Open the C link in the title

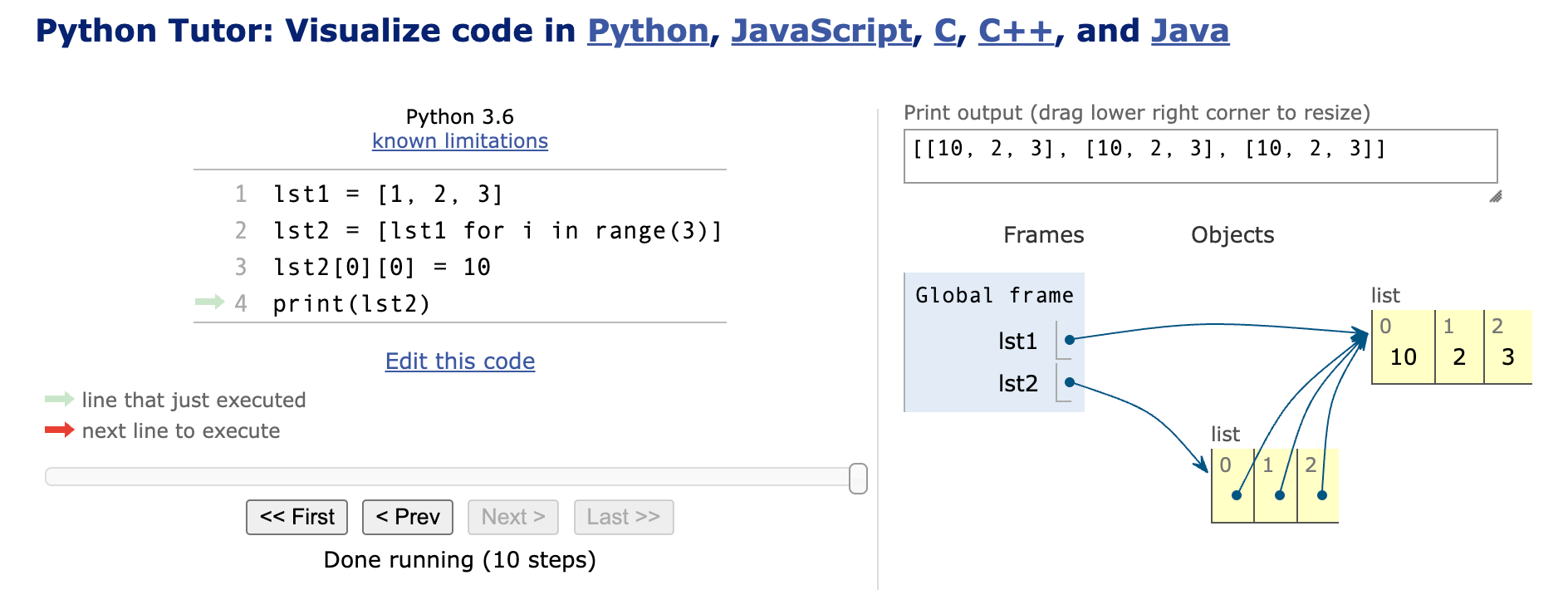(x=945, y=31)
